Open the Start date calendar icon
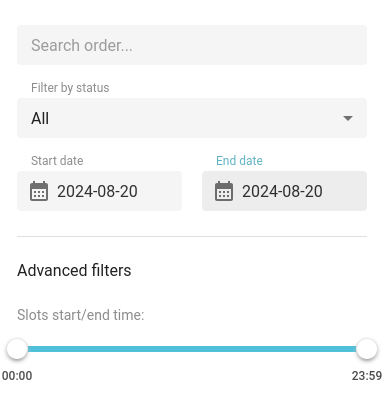 (x=39, y=191)
